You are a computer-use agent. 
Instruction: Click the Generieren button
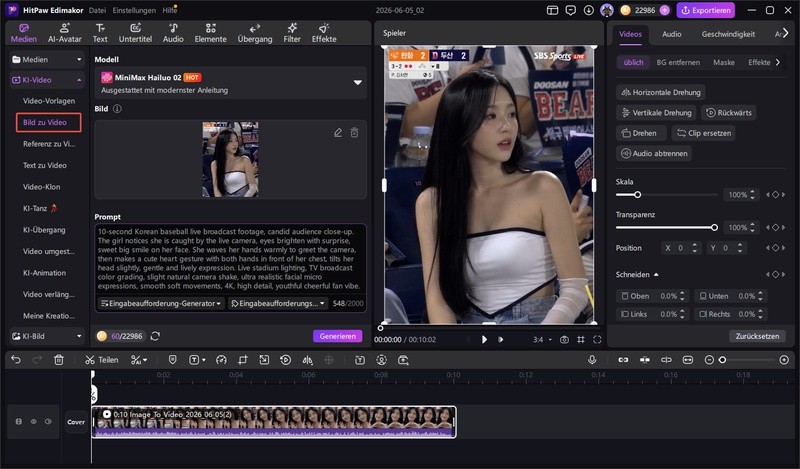point(337,336)
